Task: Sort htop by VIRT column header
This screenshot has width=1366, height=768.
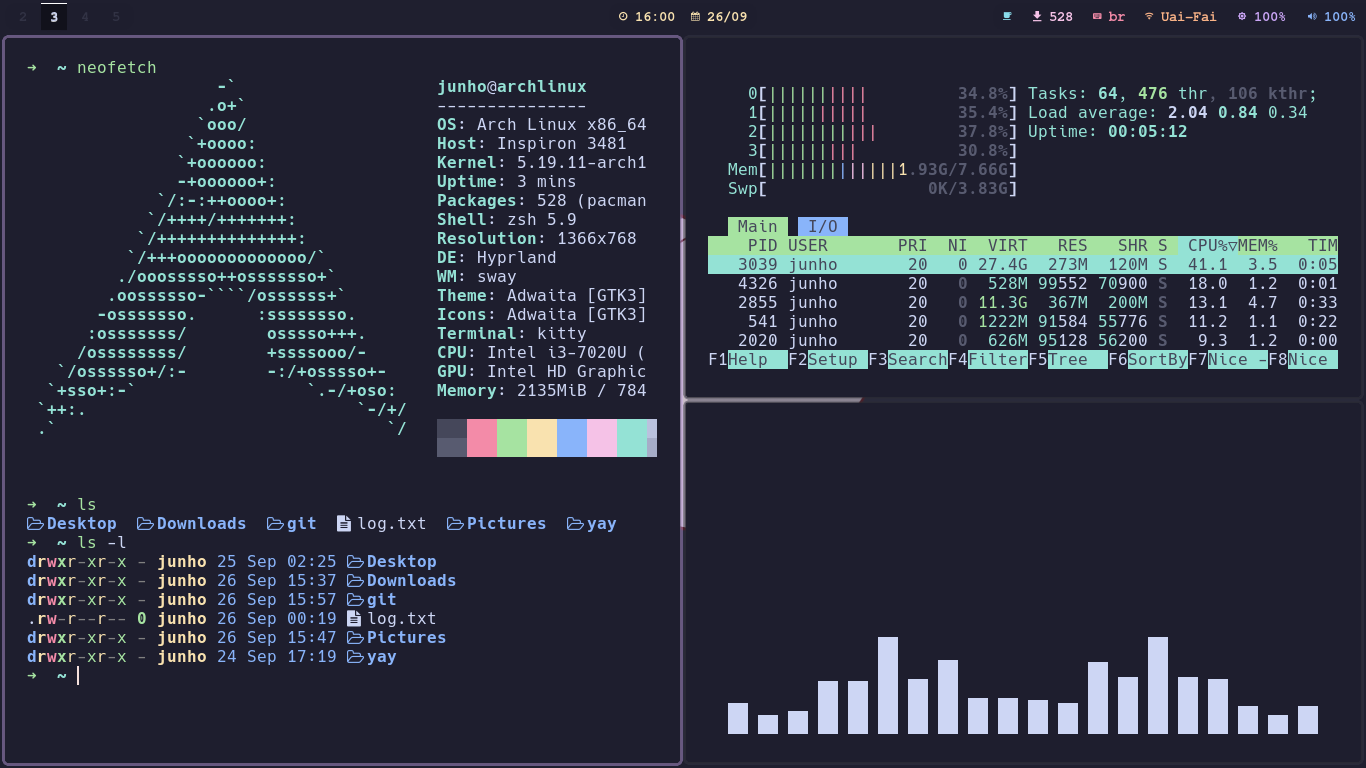Action: (x=1008, y=245)
